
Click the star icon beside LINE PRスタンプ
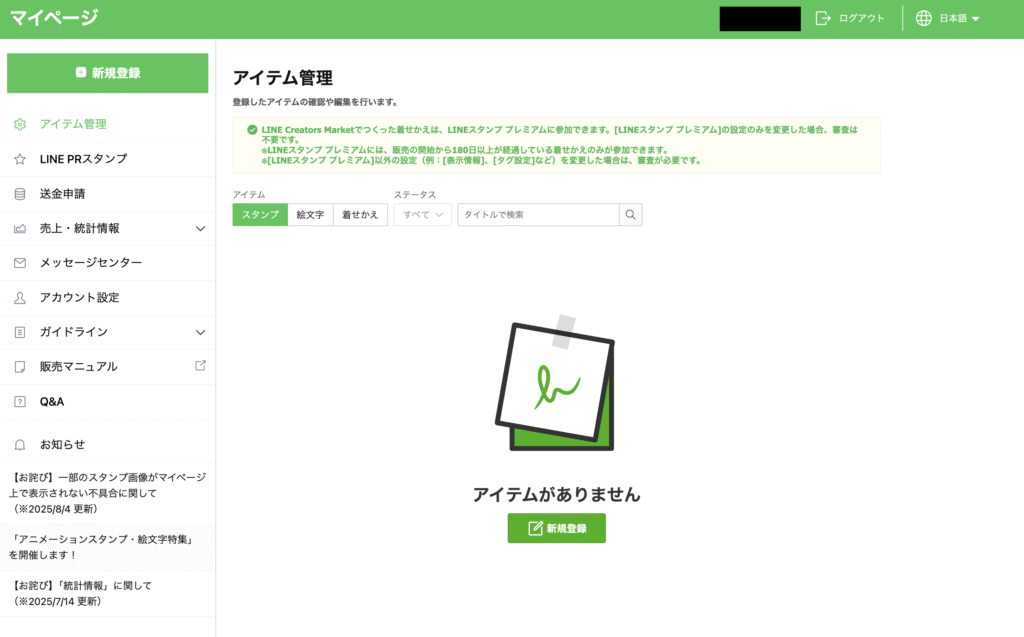point(20,159)
